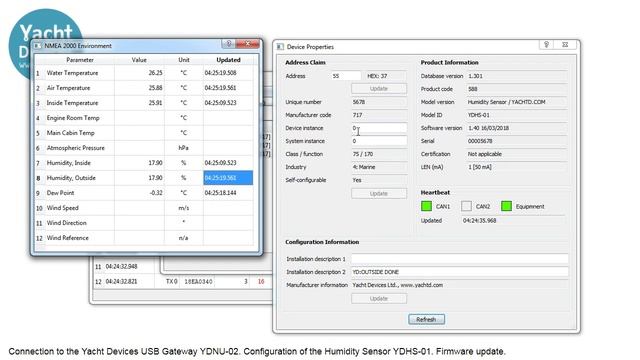640x360 pixels.
Task: Select the Atmospheric Pressure row
Action: coord(144,148)
